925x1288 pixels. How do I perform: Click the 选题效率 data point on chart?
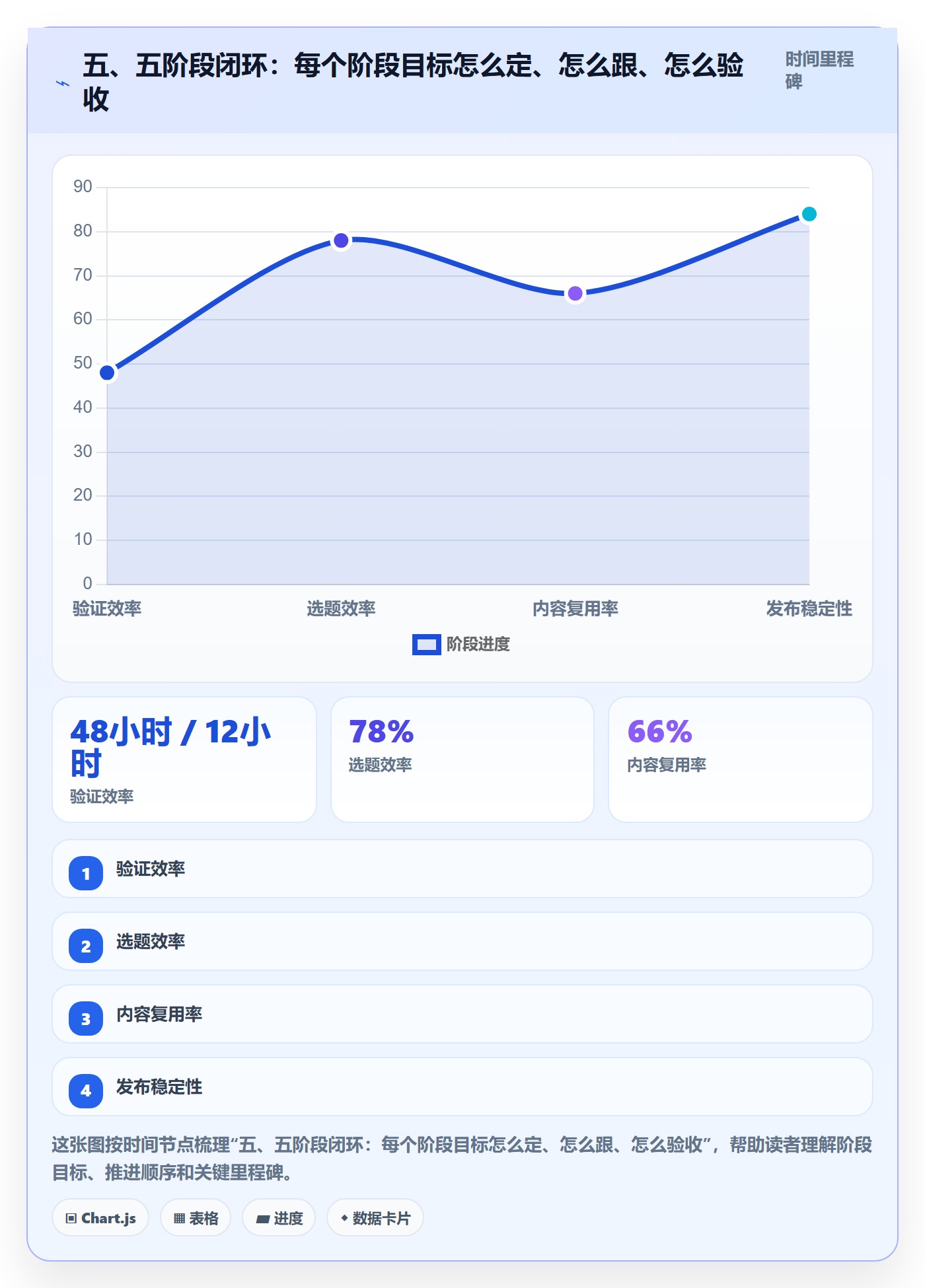pos(341,240)
